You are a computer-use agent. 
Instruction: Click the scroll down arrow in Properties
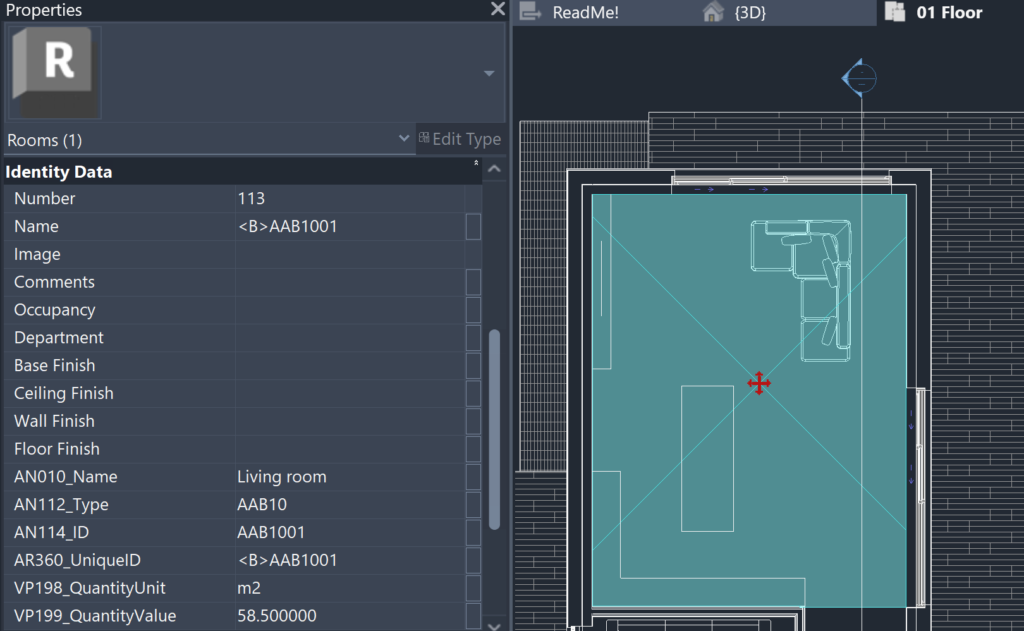click(494, 624)
